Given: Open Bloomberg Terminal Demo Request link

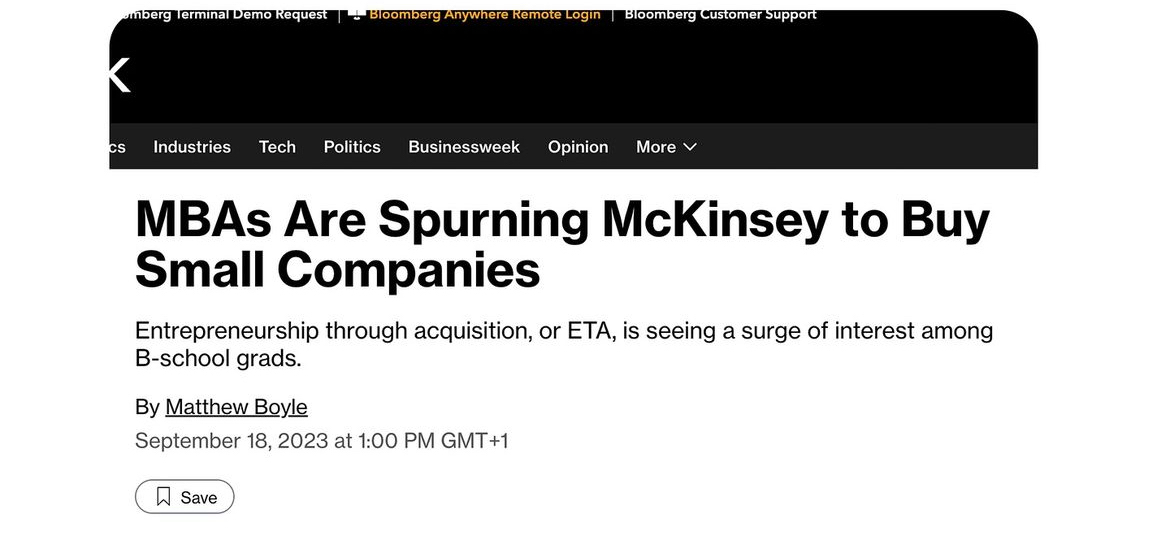Looking at the screenshot, I should pyautogui.click(x=222, y=14).
